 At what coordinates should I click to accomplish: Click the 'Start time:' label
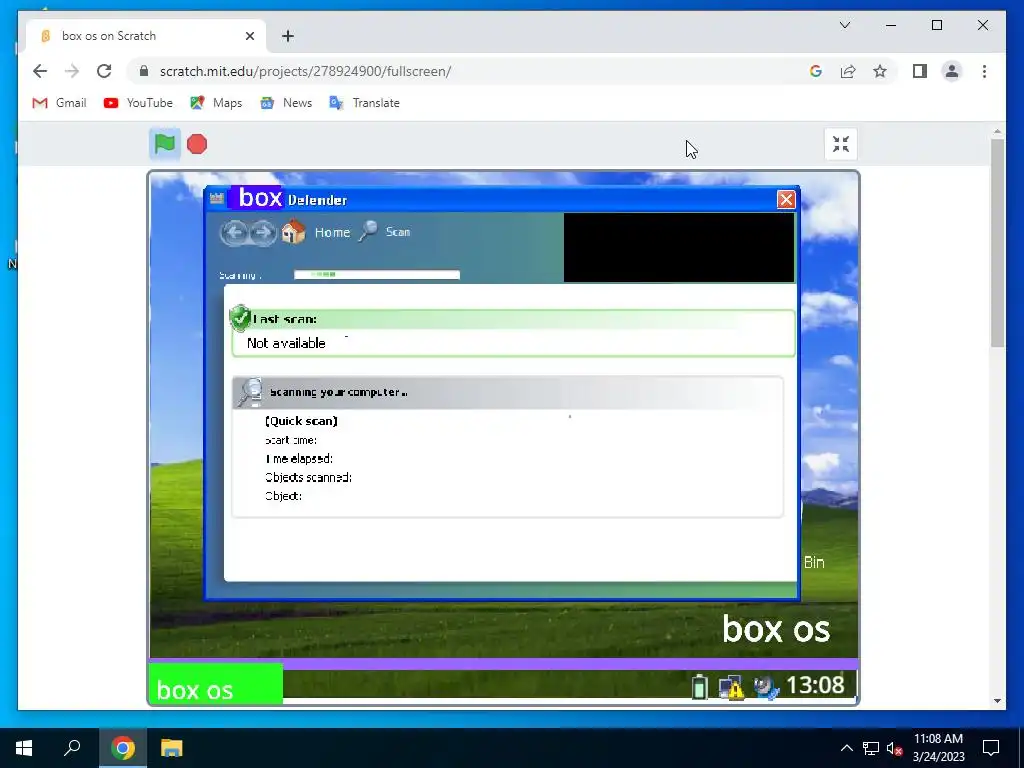tap(291, 440)
